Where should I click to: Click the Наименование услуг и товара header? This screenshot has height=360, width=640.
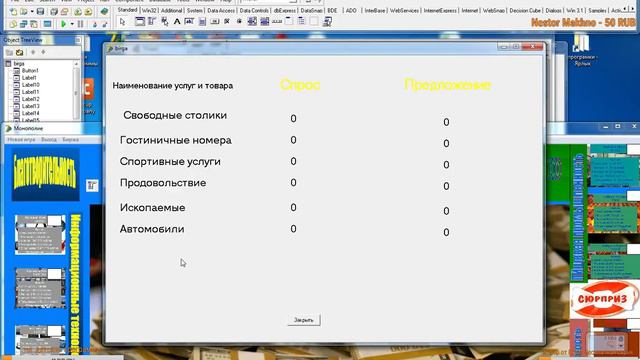click(173, 86)
